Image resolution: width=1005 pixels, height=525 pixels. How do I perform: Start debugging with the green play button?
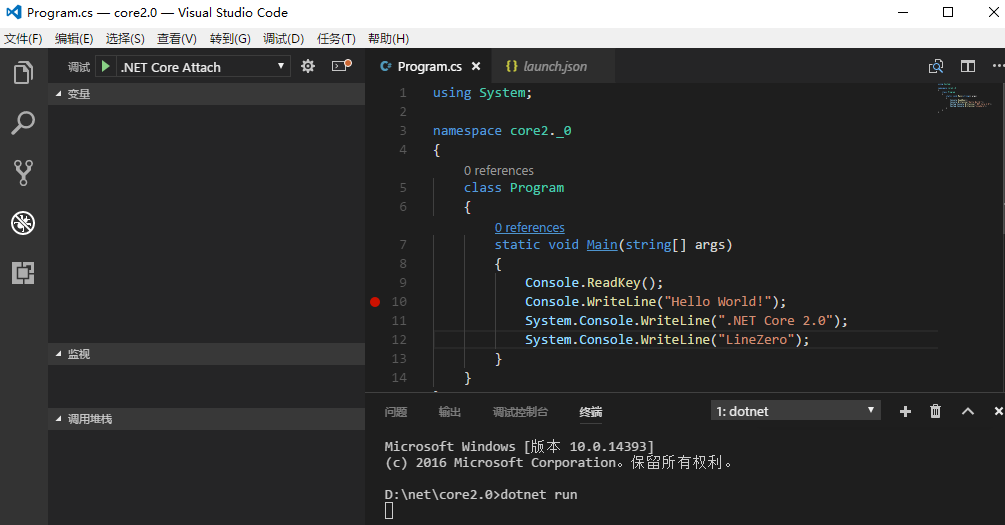point(106,66)
